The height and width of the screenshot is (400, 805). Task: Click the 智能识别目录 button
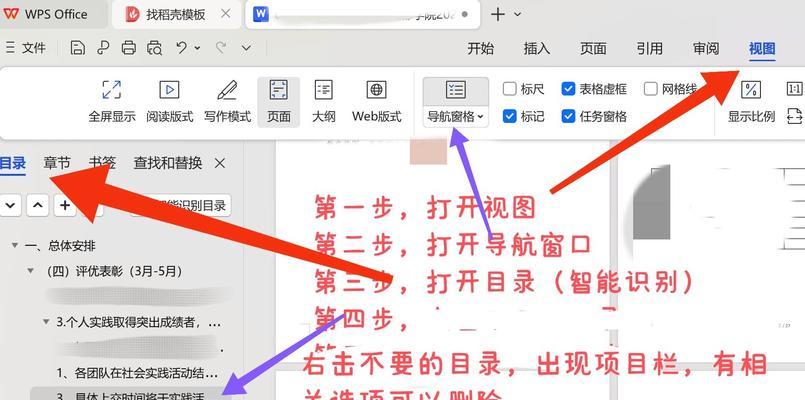point(181,205)
